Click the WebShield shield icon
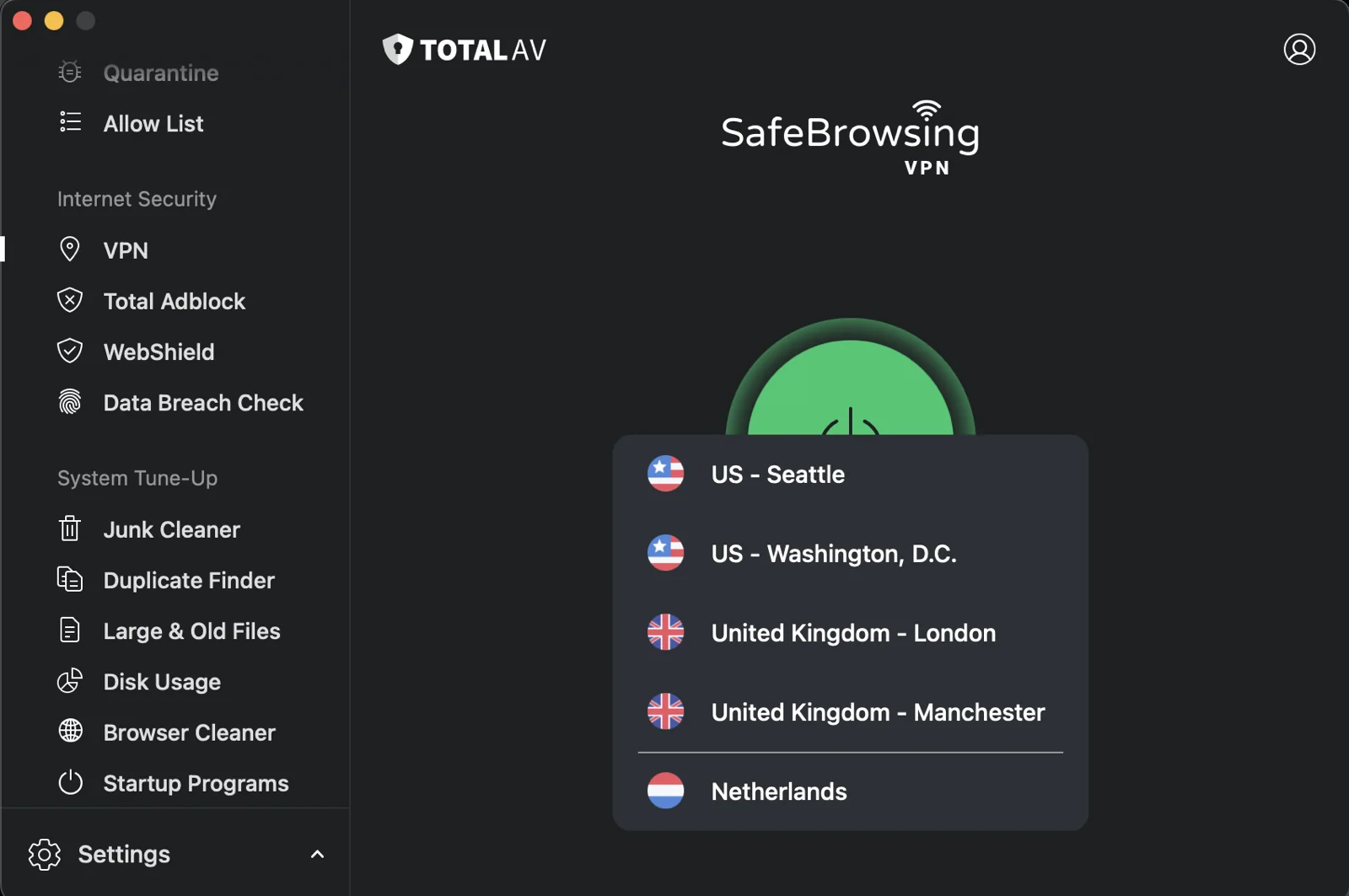Screen dimensions: 1349x896 pyautogui.click(x=71, y=351)
